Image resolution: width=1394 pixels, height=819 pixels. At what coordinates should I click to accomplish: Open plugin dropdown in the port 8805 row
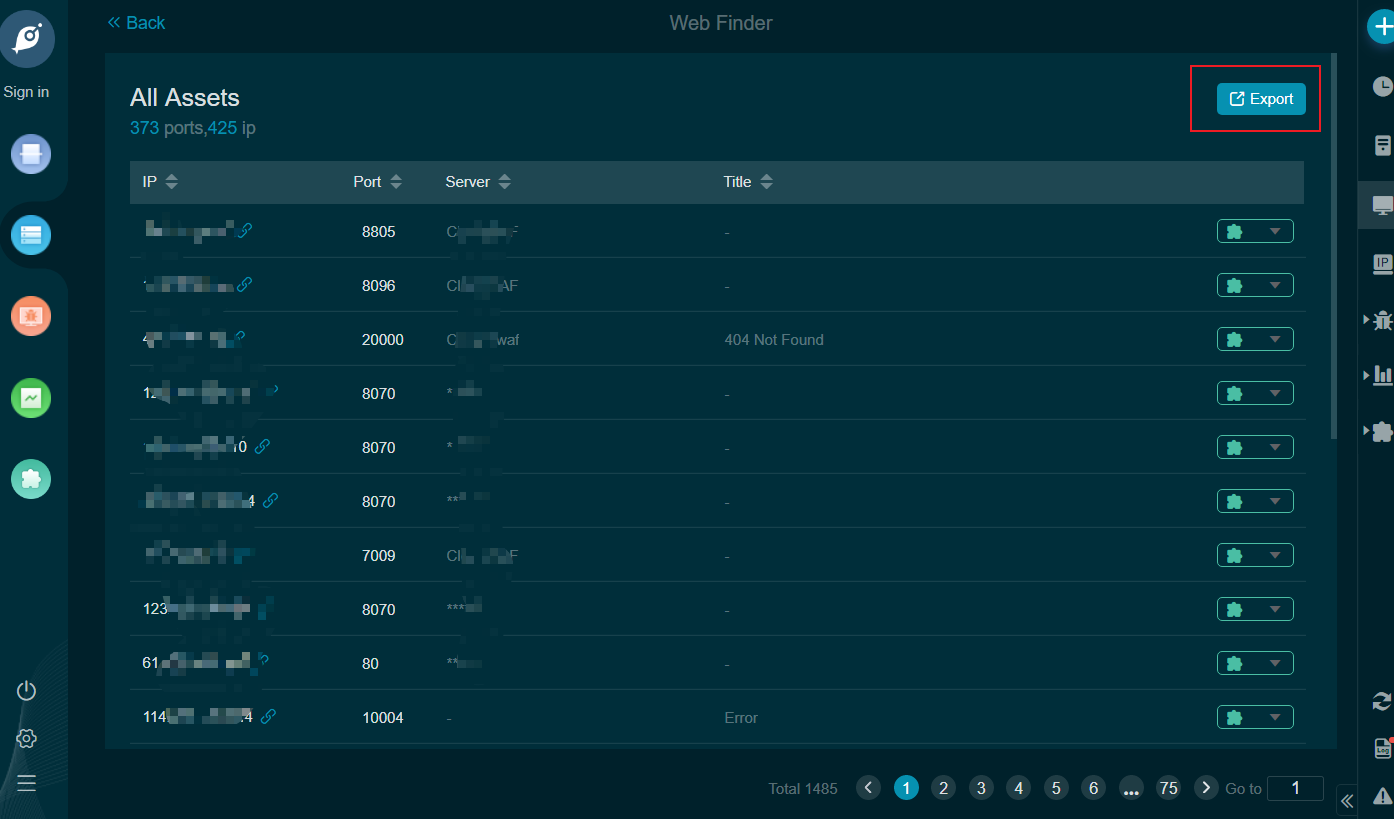pos(1255,231)
